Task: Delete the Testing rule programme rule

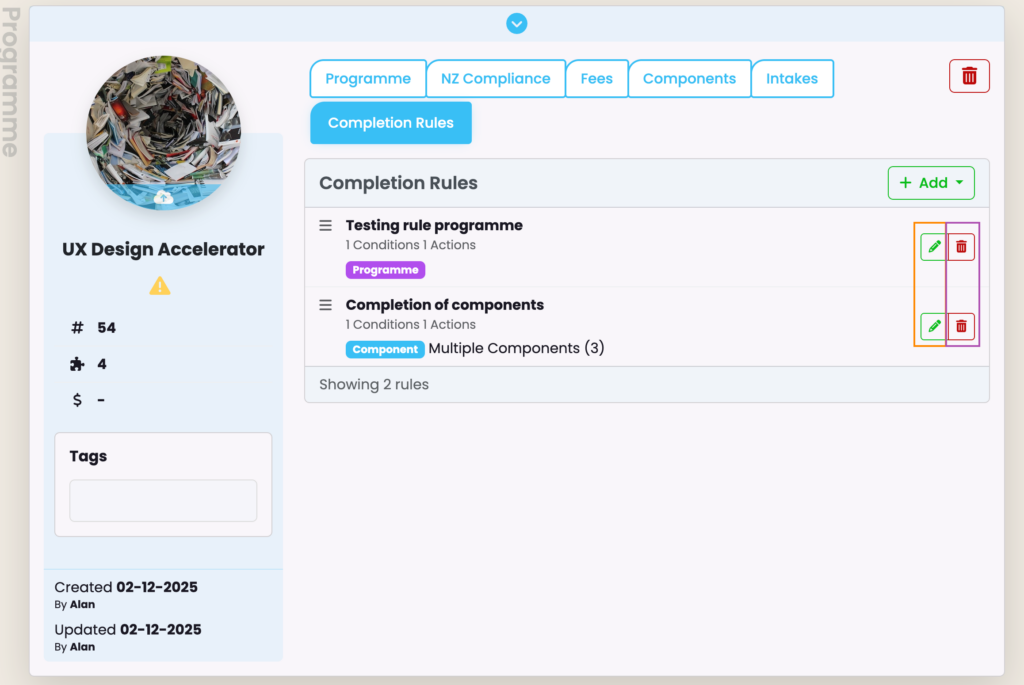Action: [x=961, y=247]
